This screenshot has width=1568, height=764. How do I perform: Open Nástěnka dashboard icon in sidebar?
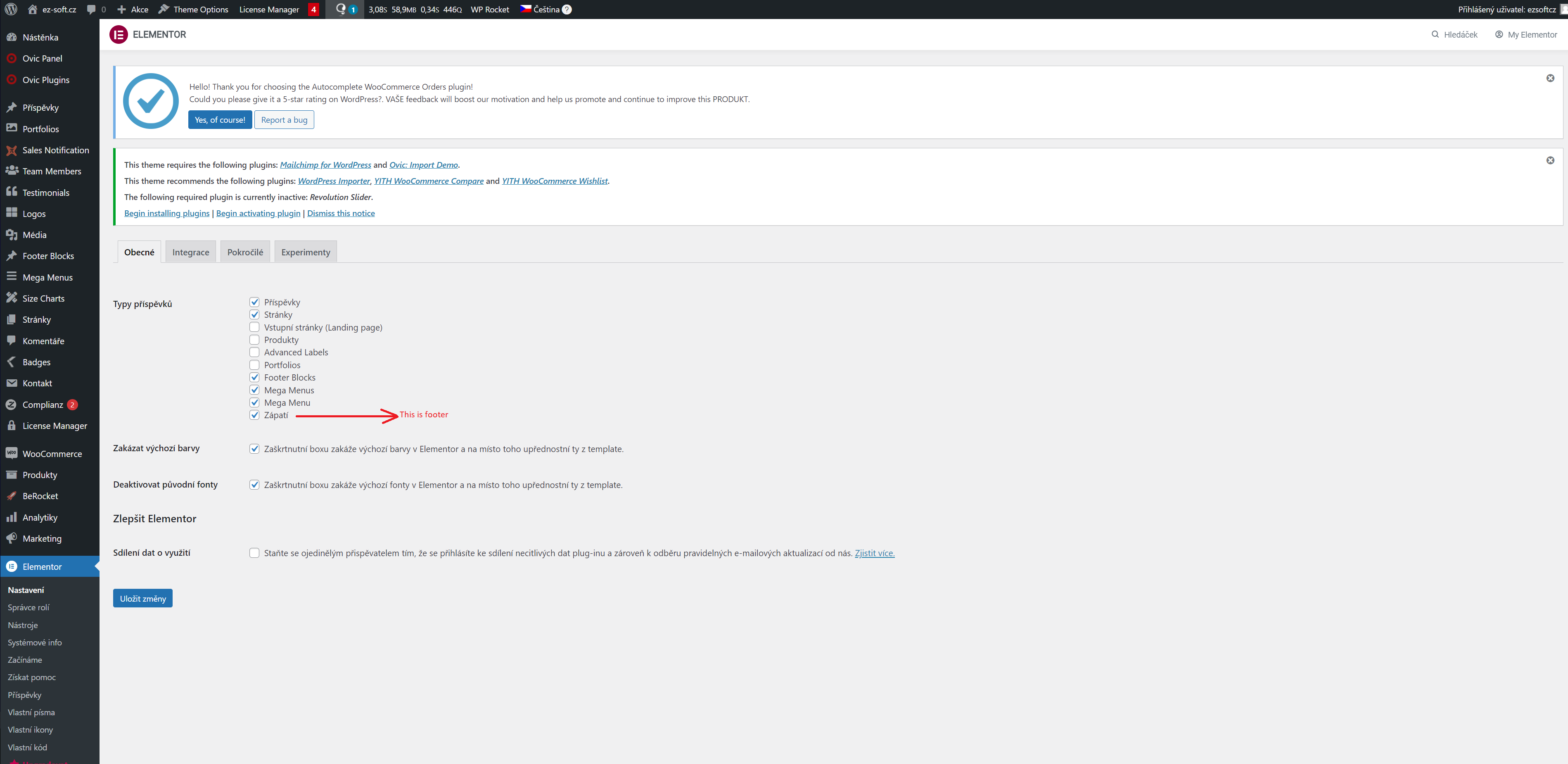pyautogui.click(x=12, y=37)
